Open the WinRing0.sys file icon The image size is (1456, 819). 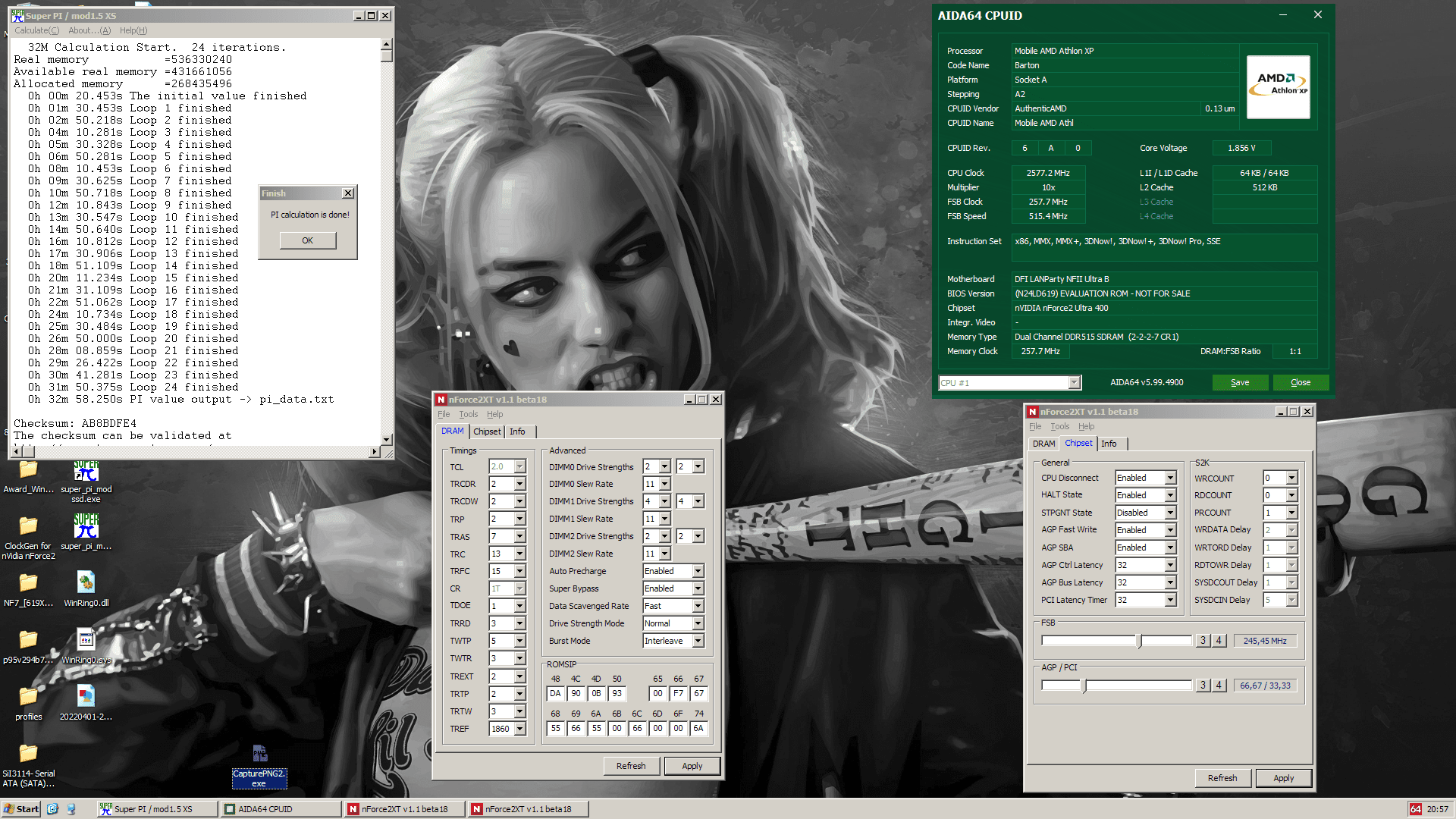click(x=86, y=640)
